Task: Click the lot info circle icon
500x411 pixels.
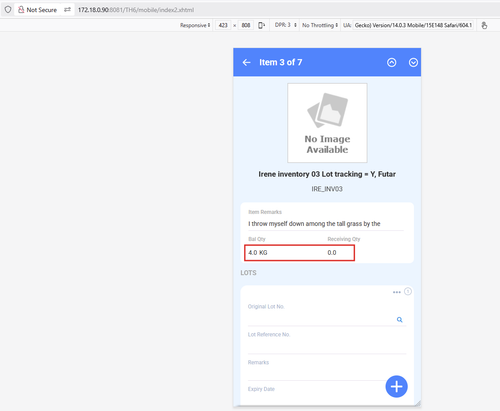Action: click(x=408, y=291)
